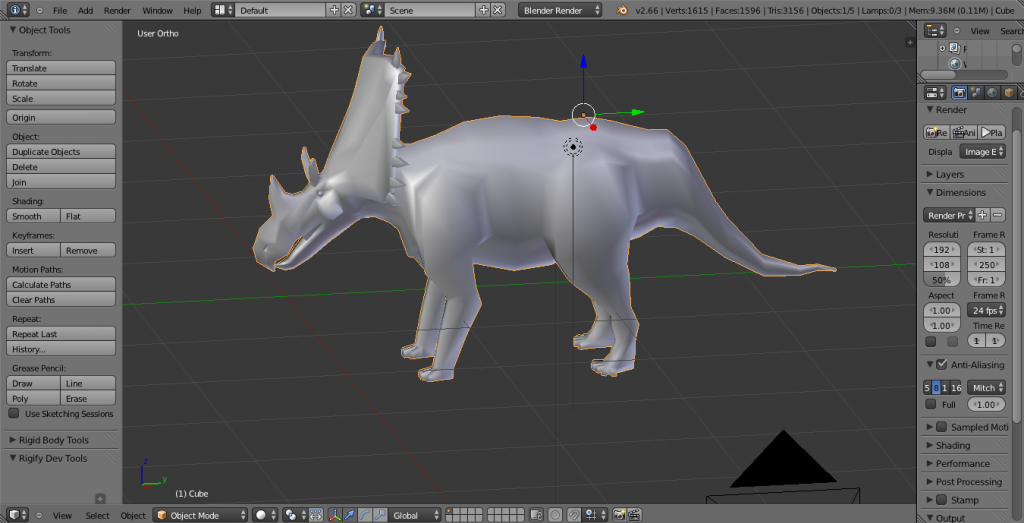Screen dimensions: 1024x523
Task: Enable the Full sample checkbox
Action: [931, 404]
